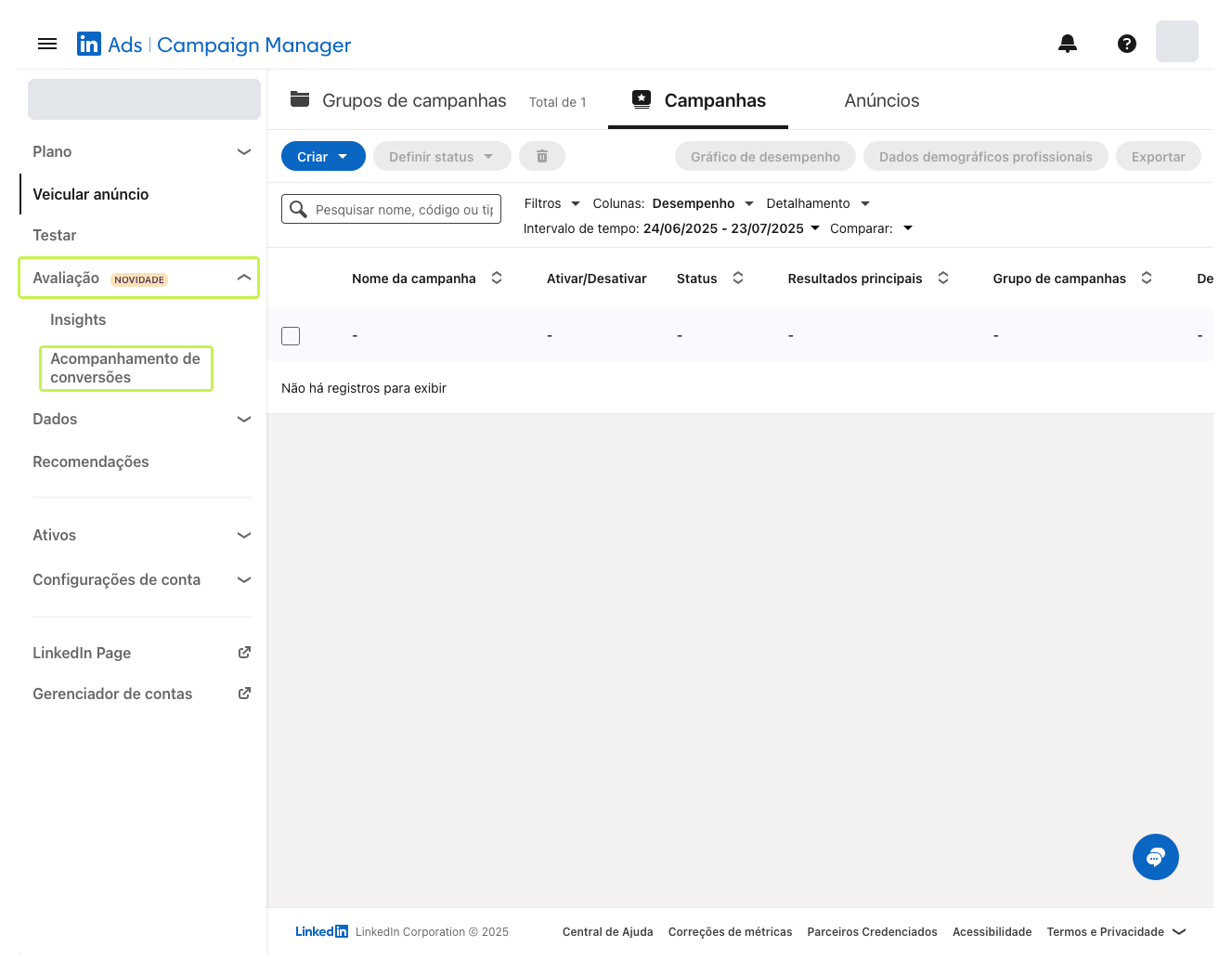Collapse the Avaliação section chevron
The image size is (1232, 973).
pyautogui.click(x=244, y=278)
